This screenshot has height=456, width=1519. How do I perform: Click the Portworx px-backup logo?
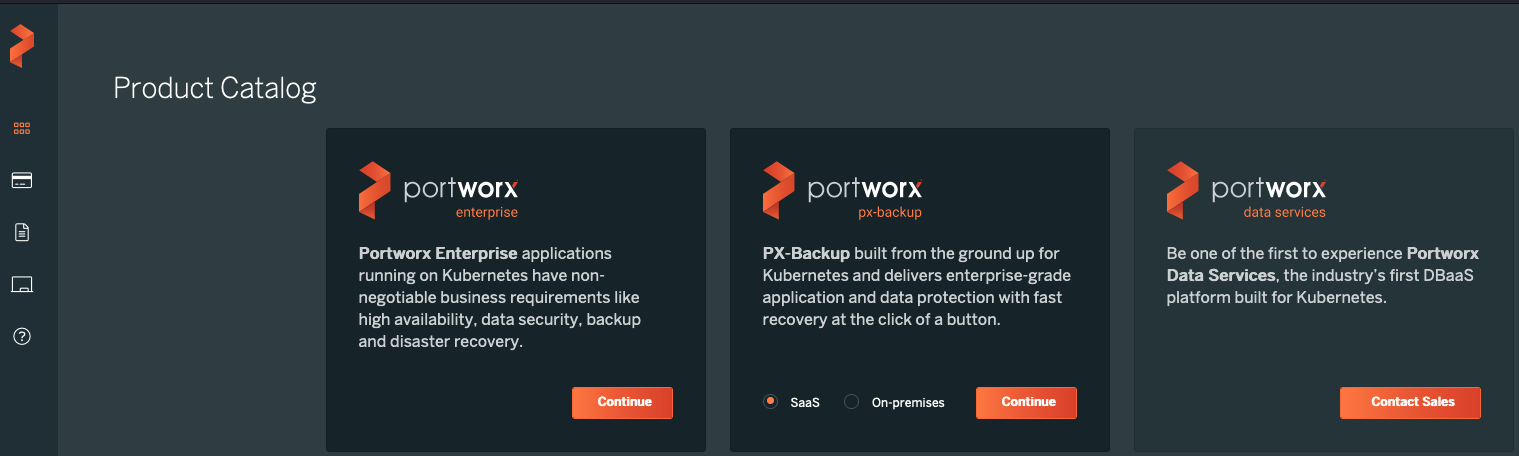click(842, 190)
